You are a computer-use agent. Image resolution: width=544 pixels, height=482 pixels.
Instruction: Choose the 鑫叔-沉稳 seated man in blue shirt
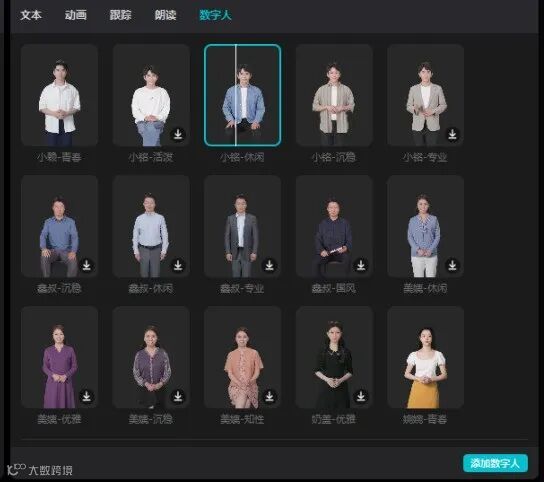tap(59, 226)
